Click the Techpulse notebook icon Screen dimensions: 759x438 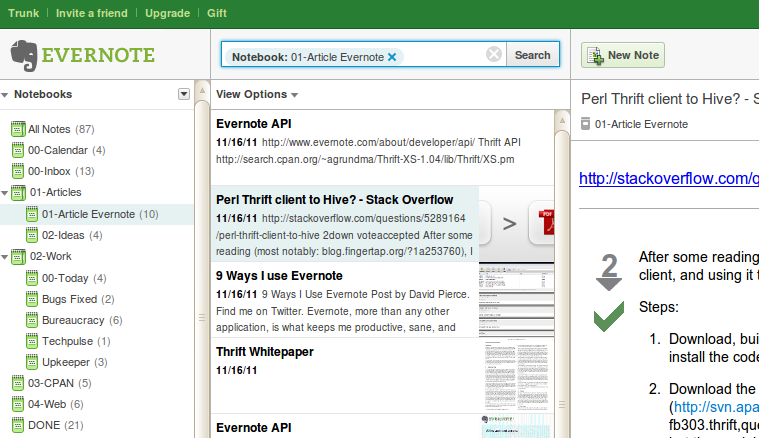pyautogui.click(x=32, y=342)
